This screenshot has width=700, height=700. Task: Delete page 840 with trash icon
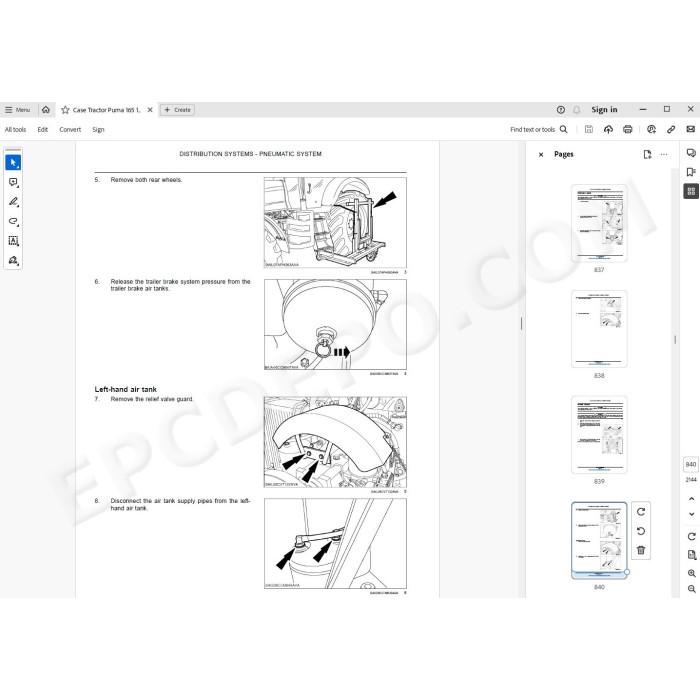point(641,550)
